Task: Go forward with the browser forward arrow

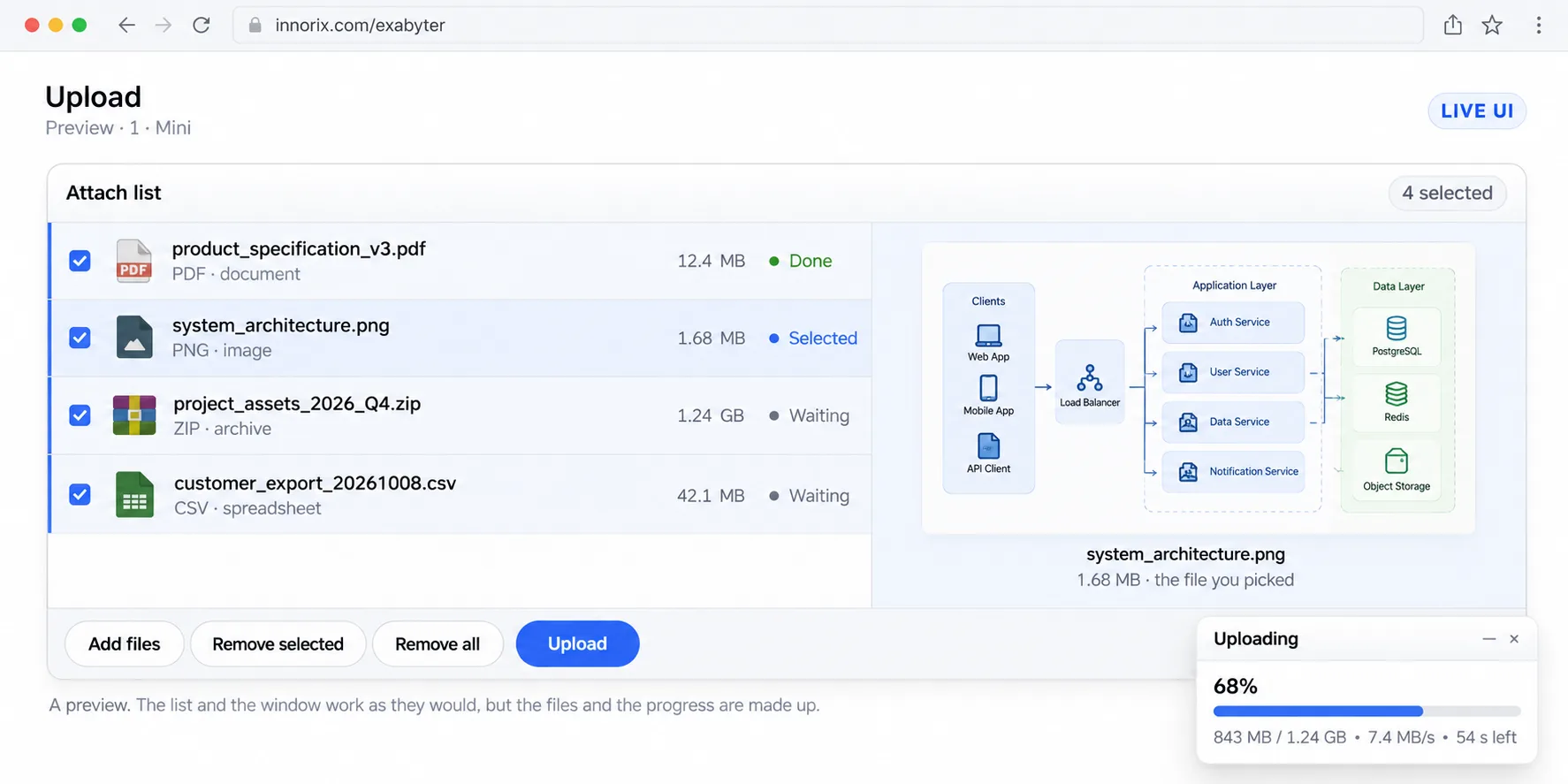Action: (164, 25)
